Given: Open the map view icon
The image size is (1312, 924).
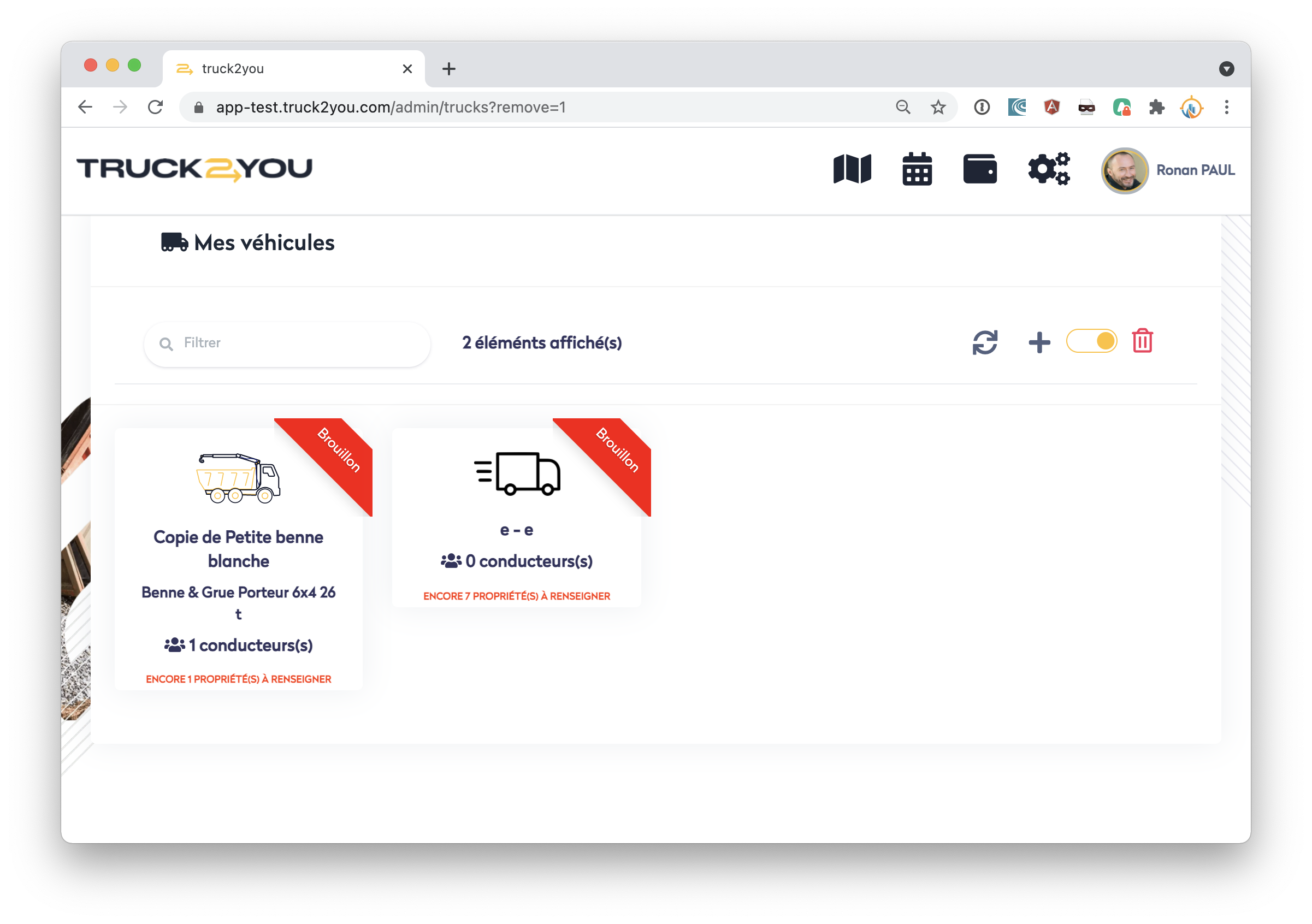Looking at the screenshot, I should pos(852,169).
